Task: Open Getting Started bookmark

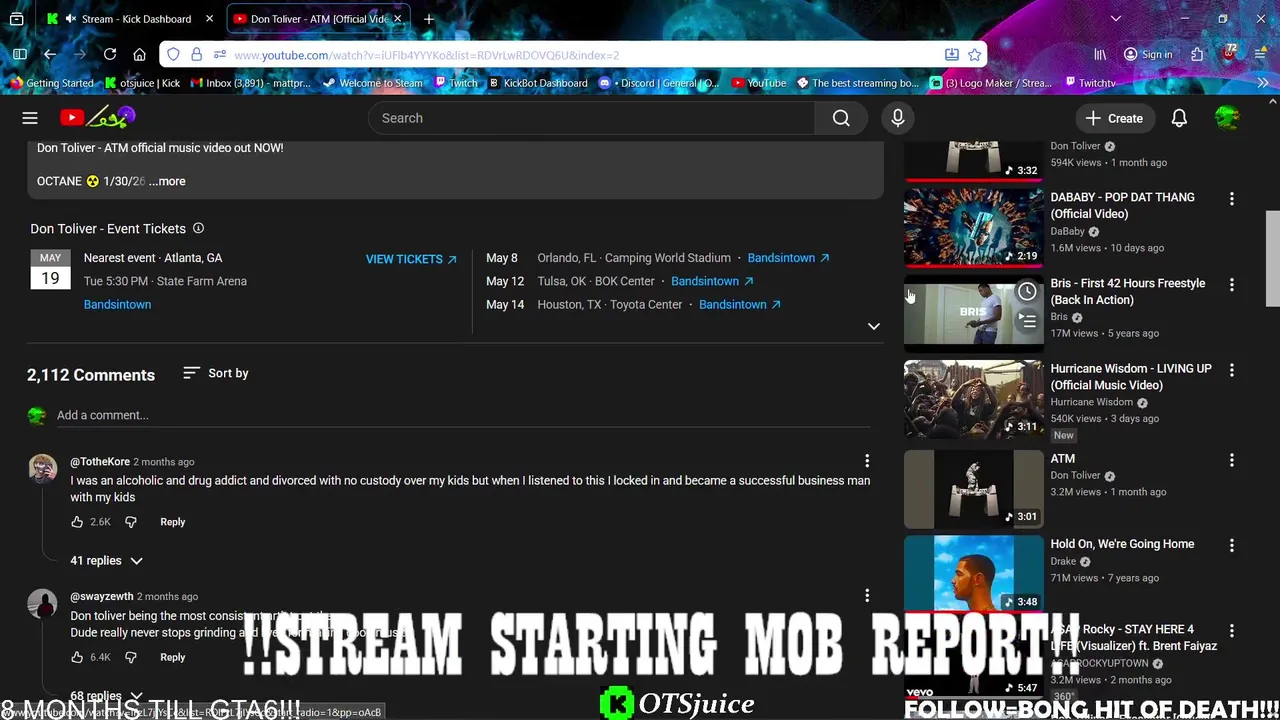Action: tap(52, 83)
